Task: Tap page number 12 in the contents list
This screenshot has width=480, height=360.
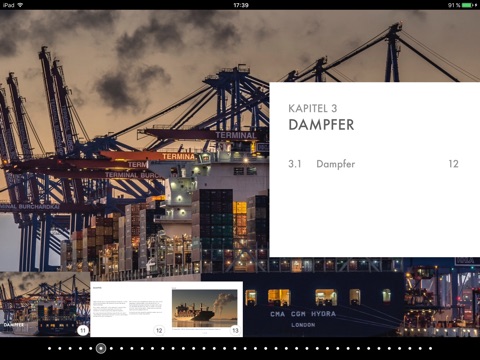Action: (454, 164)
